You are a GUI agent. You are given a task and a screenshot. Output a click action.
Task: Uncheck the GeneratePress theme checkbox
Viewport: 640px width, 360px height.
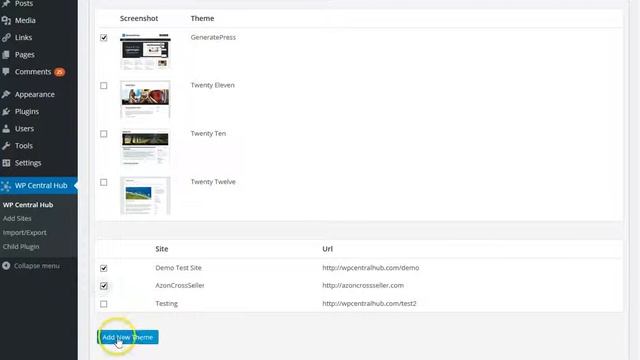pyautogui.click(x=104, y=38)
